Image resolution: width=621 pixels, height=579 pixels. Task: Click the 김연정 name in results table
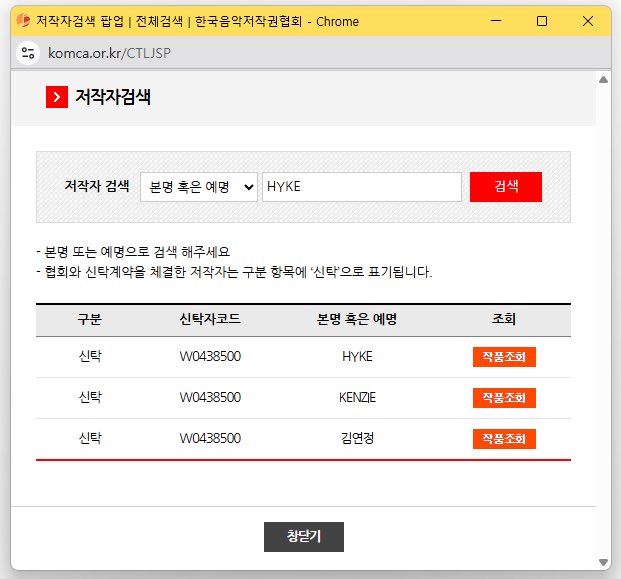(x=357, y=439)
